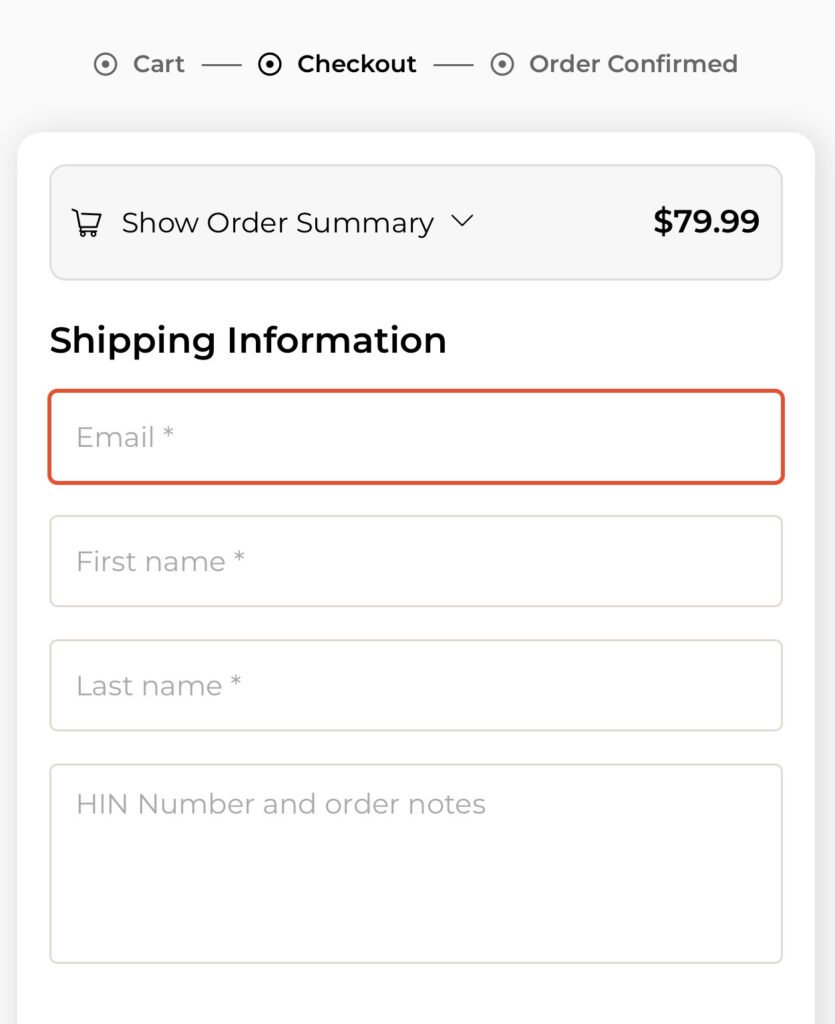Click the Email placeholder asterisk
The height and width of the screenshot is (1024, 835).
pyautogui.click(x=168, y=432)
